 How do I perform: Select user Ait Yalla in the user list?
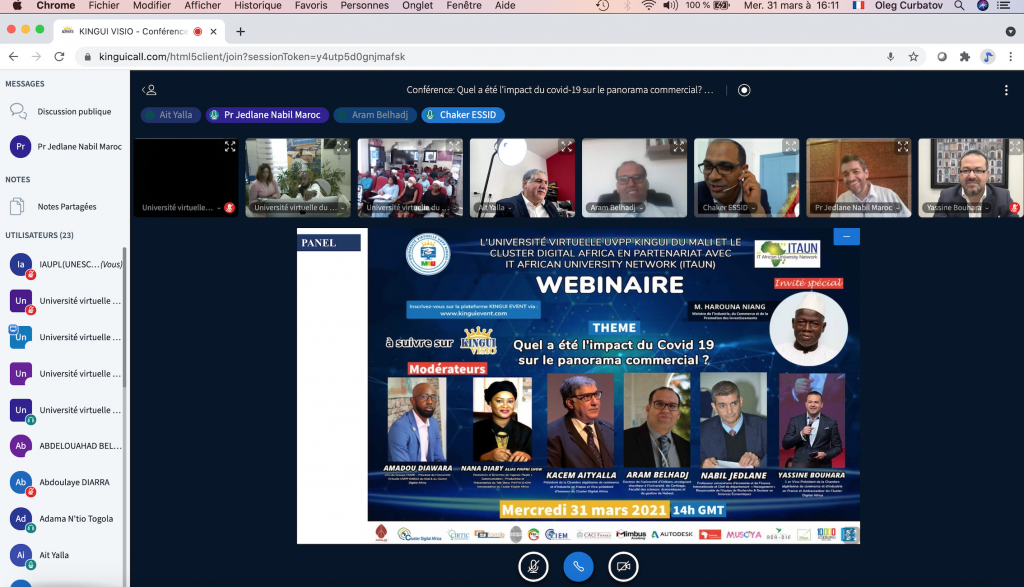pos(64,555)
